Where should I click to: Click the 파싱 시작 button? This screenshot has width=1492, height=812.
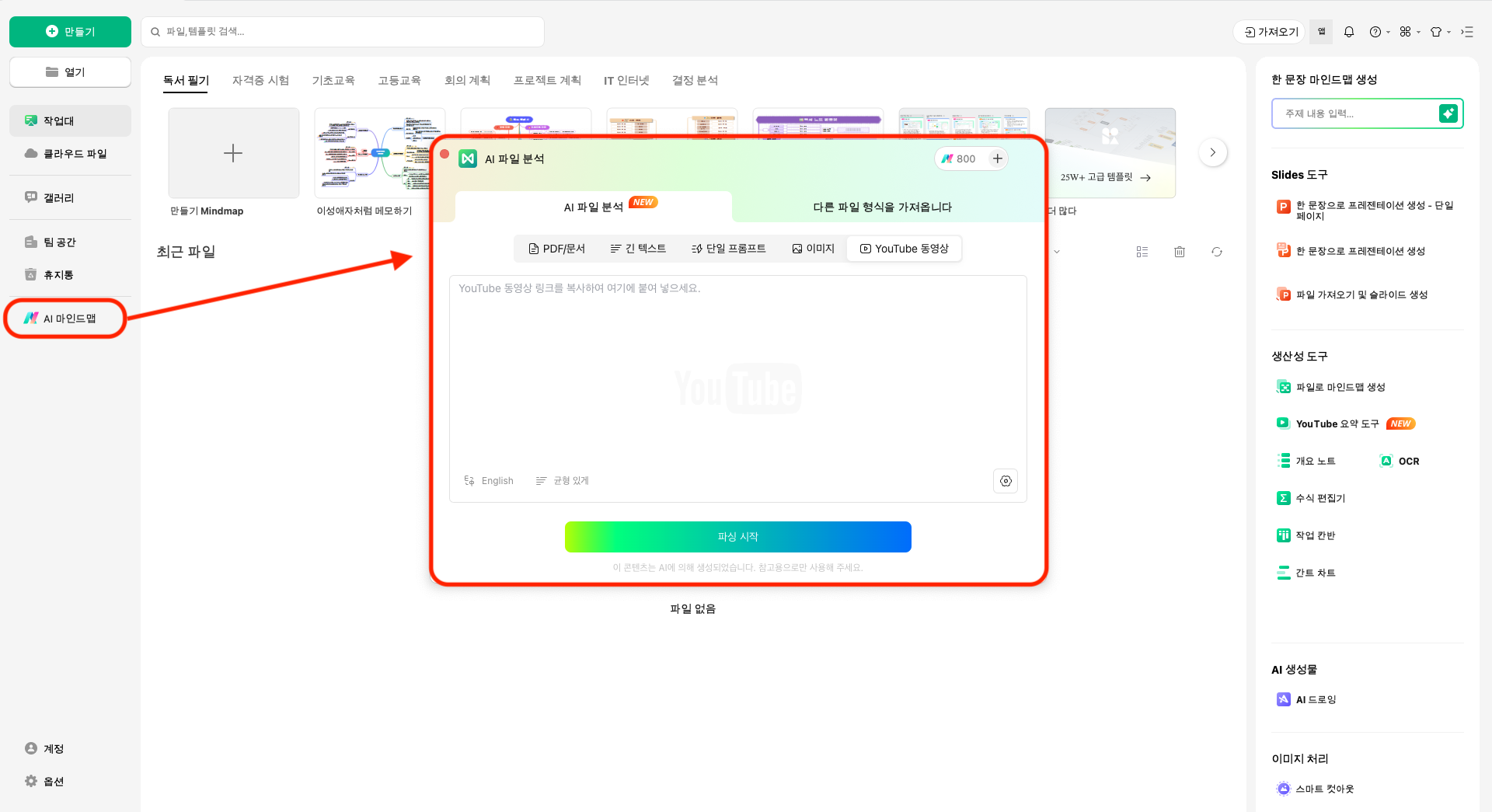click(737, 537)
